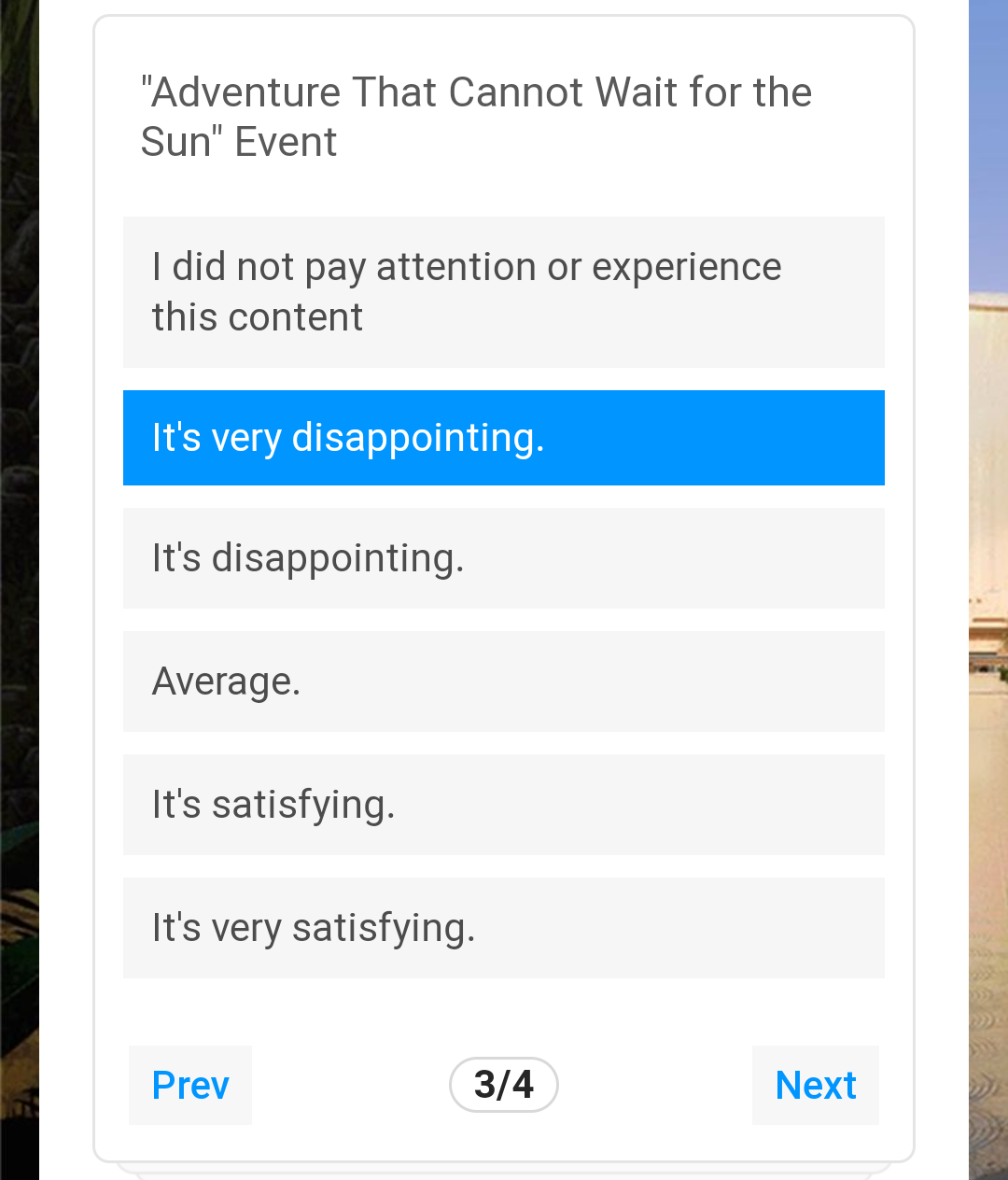The width and height of the screenshot is (1008, 1180).
Task: Click the 3/4 page progress indicator
Action: coord(504,1085)
